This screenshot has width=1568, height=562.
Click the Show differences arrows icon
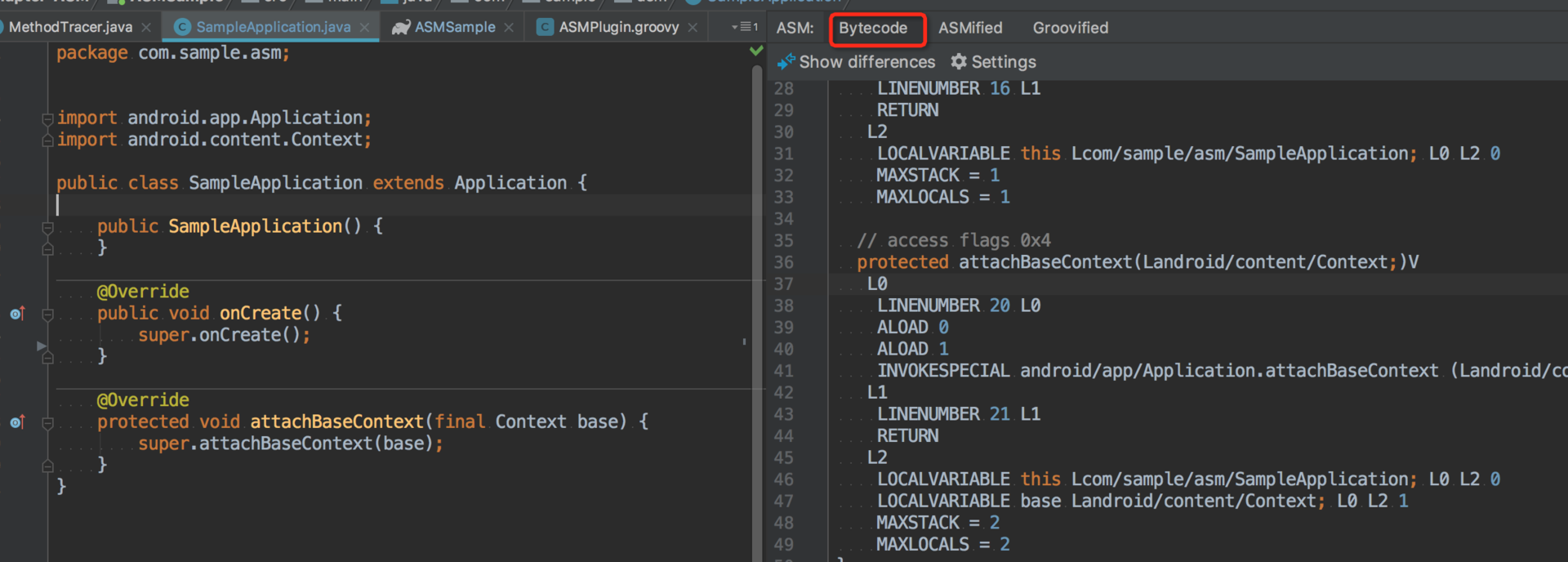786,62
